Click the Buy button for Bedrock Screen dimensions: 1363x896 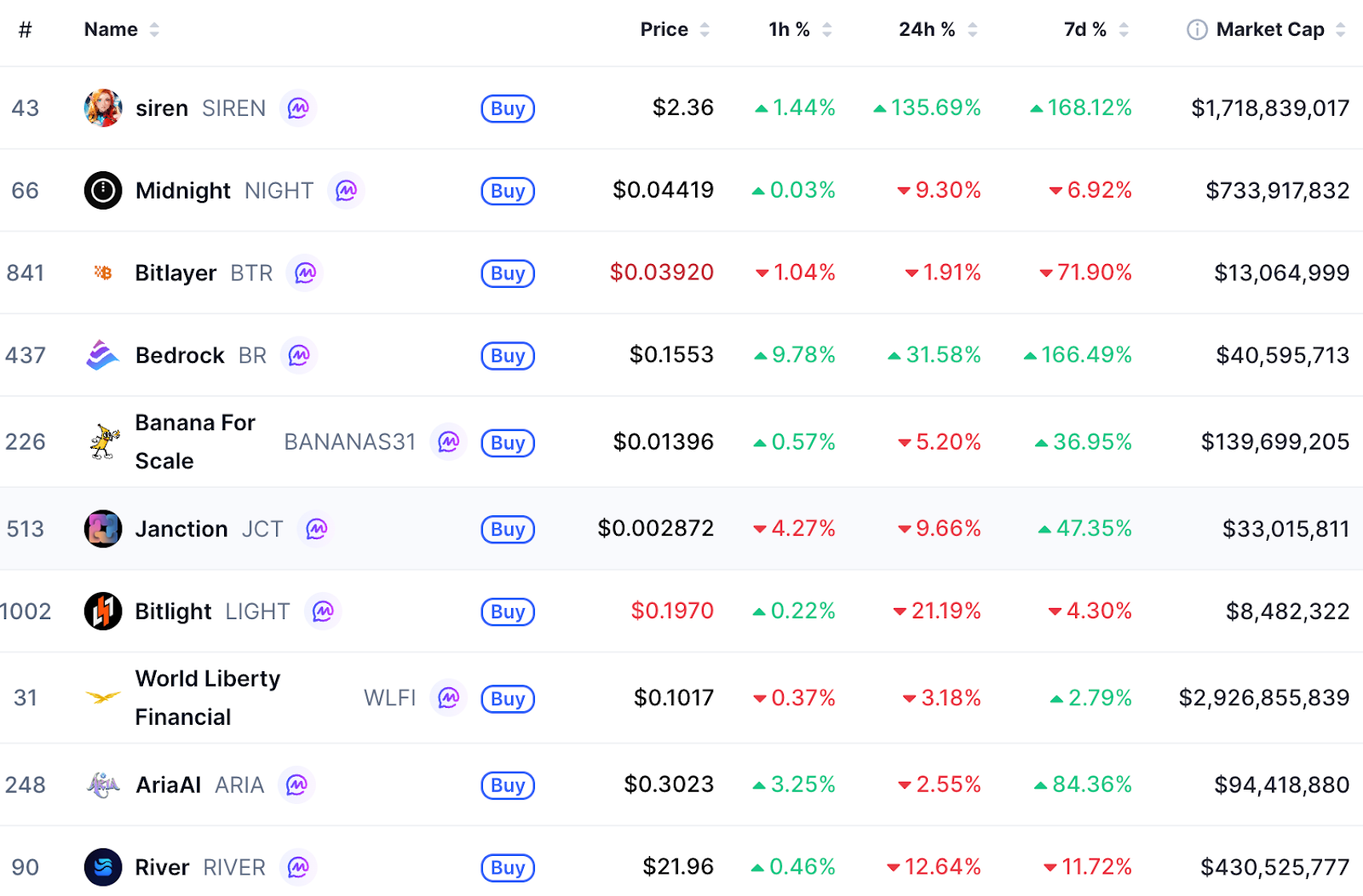(x=508, y=356)
